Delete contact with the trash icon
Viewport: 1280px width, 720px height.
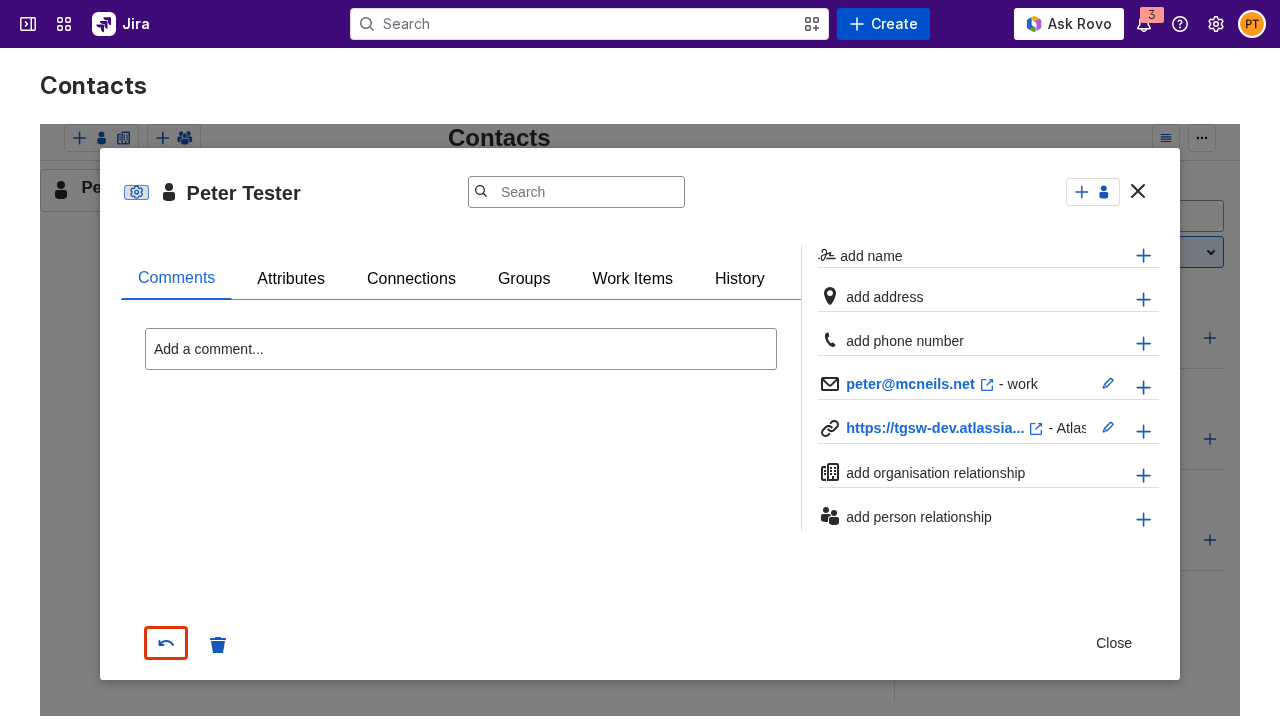[x=218, y=645]
